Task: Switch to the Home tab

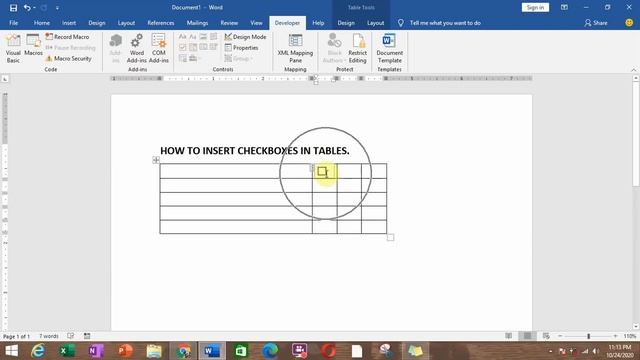Action: pyautogui.click(x=42, y=23)
